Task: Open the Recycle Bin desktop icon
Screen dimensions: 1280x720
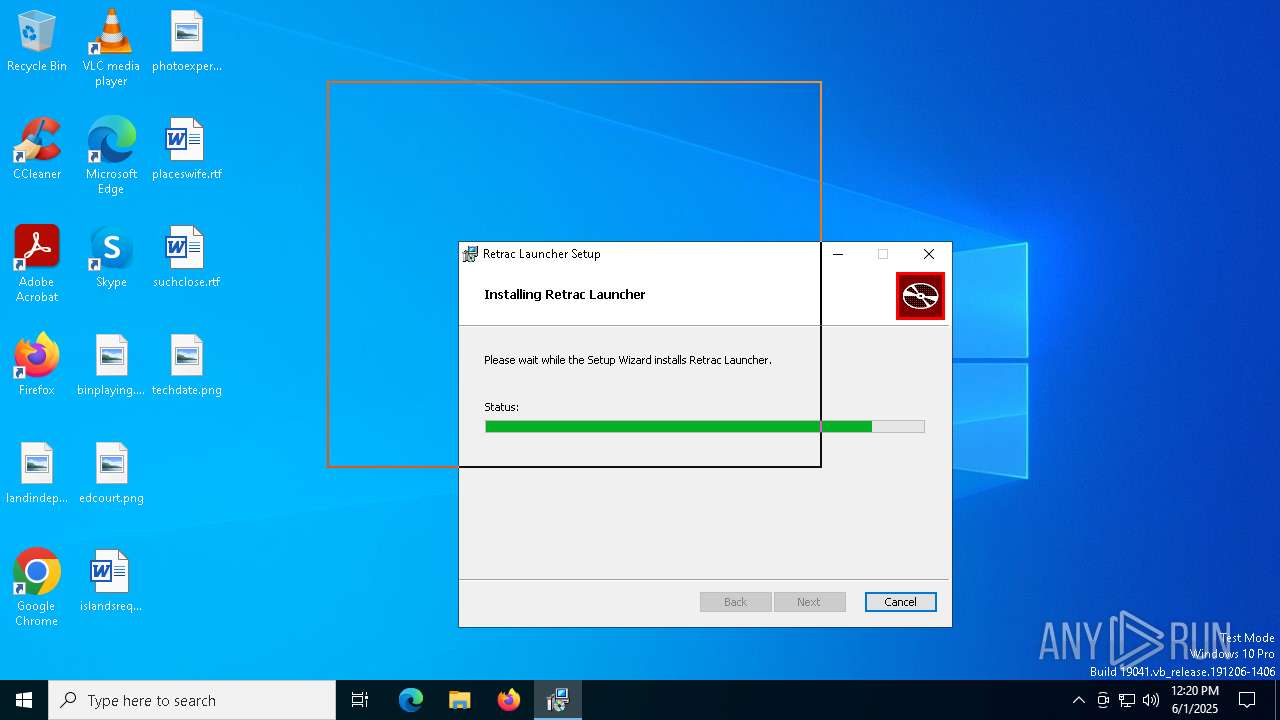Action: pyautogui.click(x=37, y=42)
